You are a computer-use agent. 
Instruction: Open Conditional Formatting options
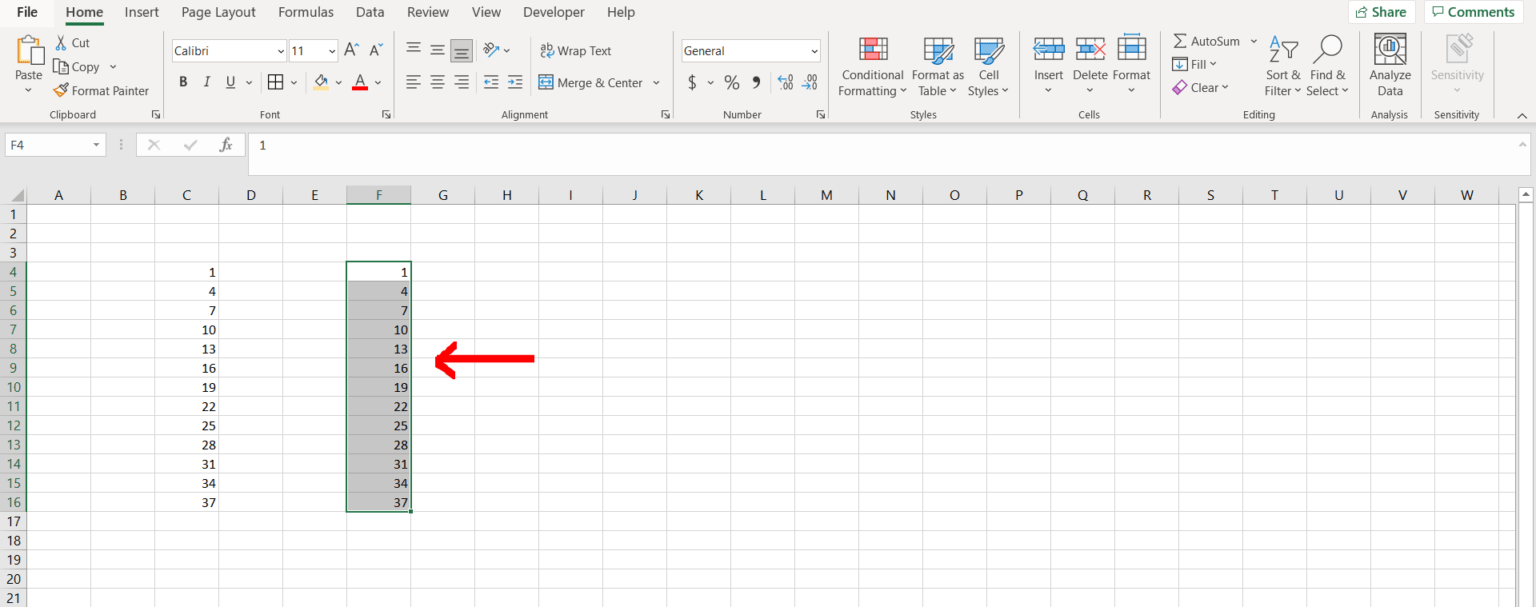[x=871, y=66]
